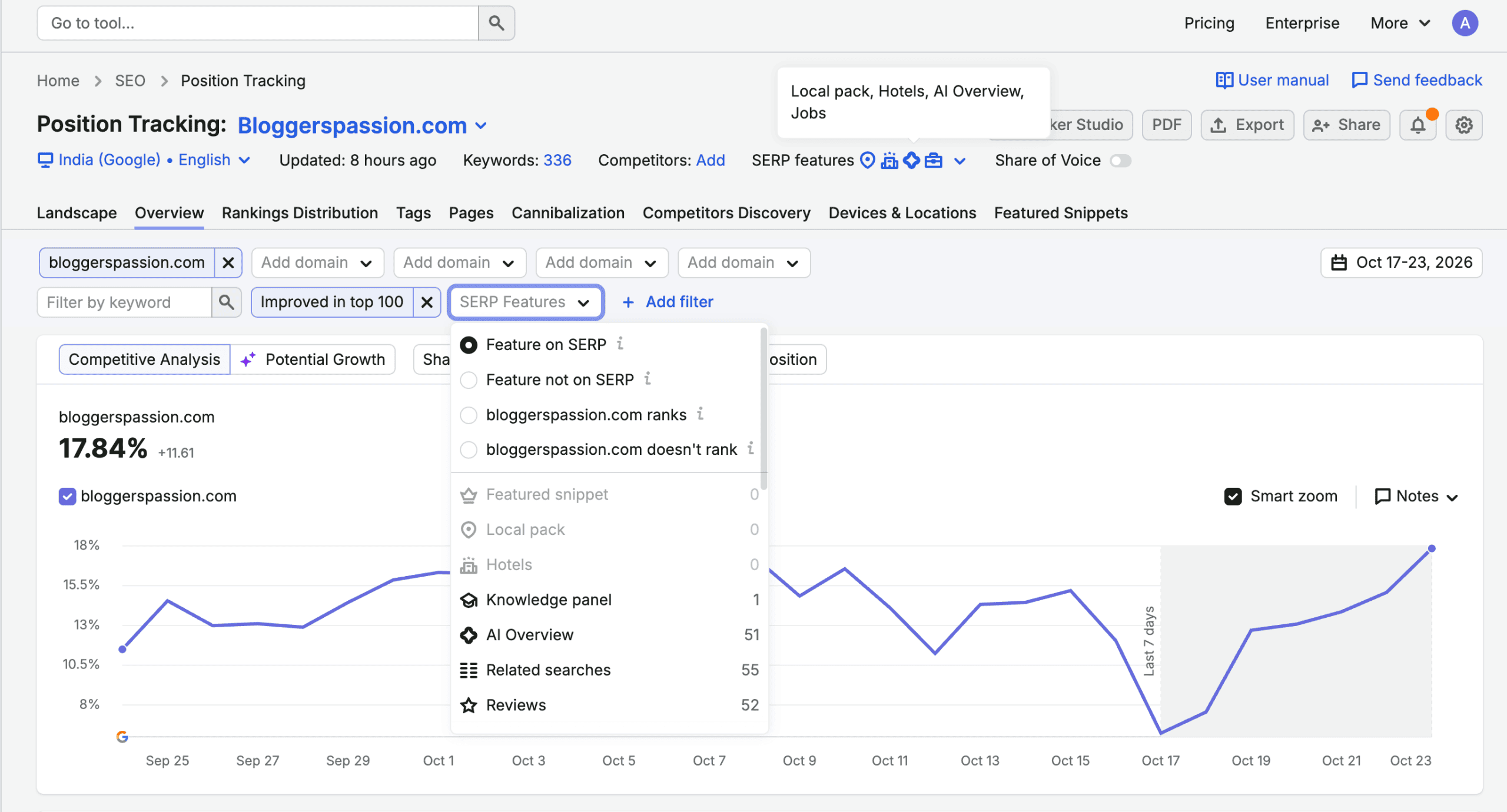Open the notifications bell icon
1507x812 pixels.
pyautogui.click(x=1418, y=125)
